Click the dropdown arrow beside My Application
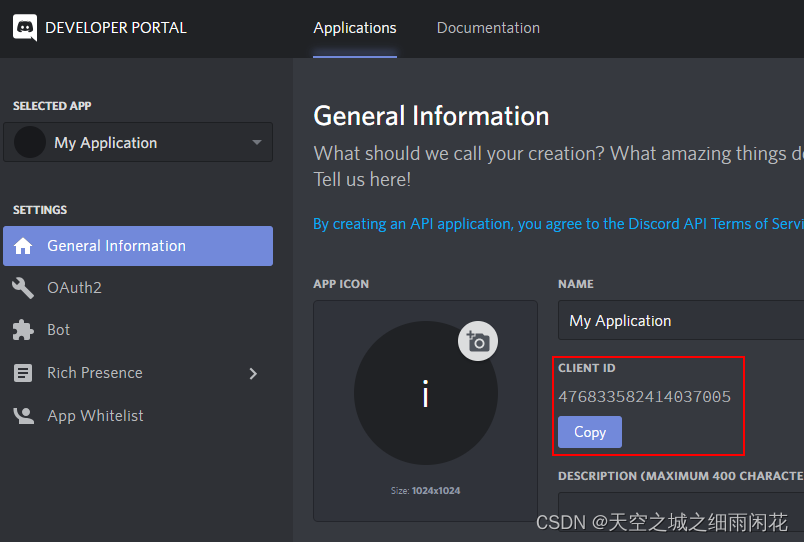 pos(257,142)
